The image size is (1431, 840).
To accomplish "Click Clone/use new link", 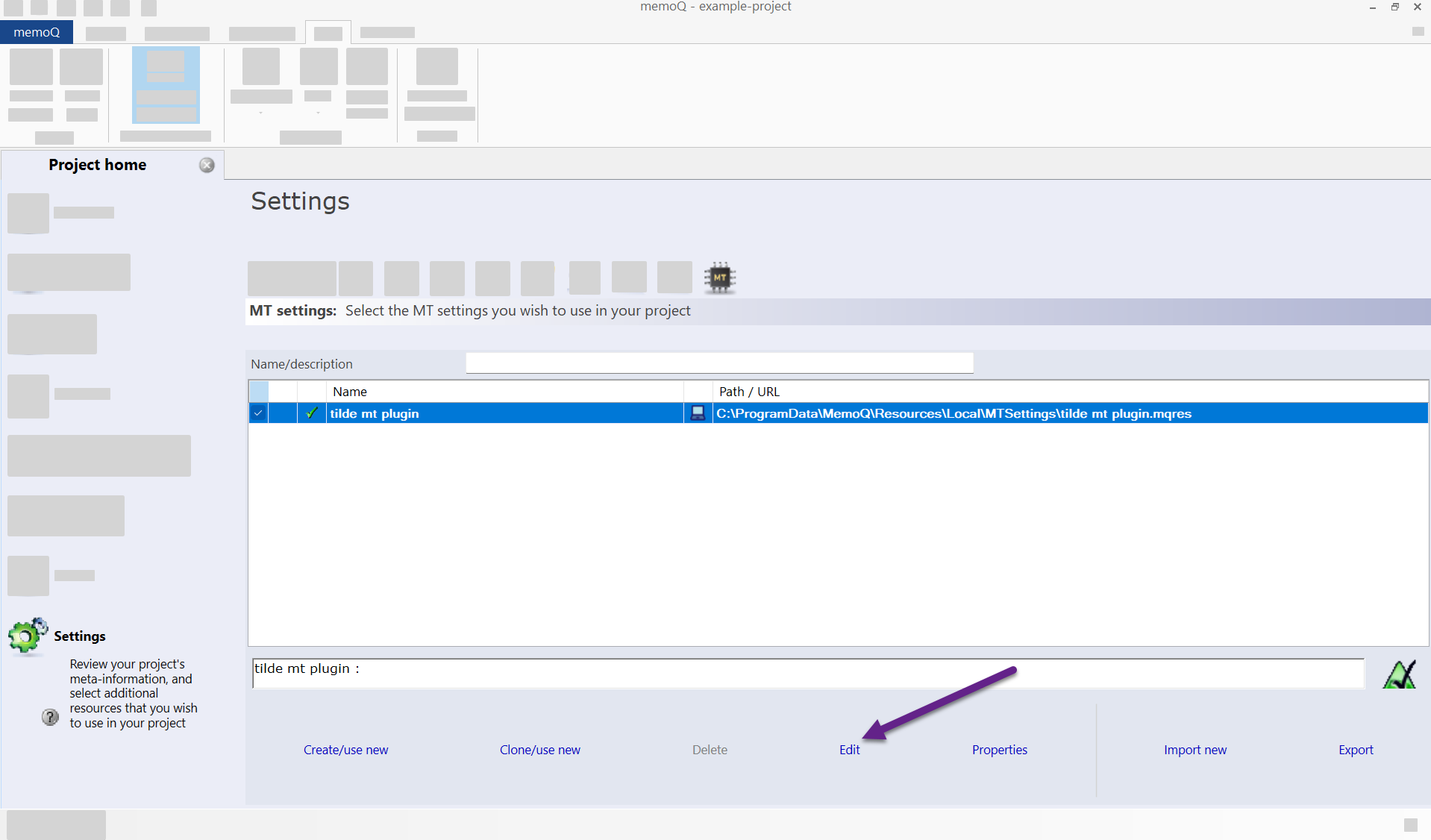I will (x=539, y=750).
